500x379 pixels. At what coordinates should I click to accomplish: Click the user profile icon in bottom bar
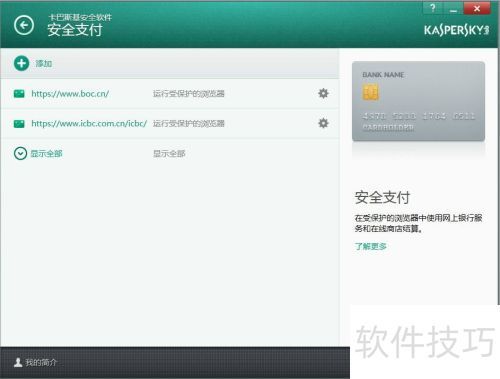coord(18,362)
